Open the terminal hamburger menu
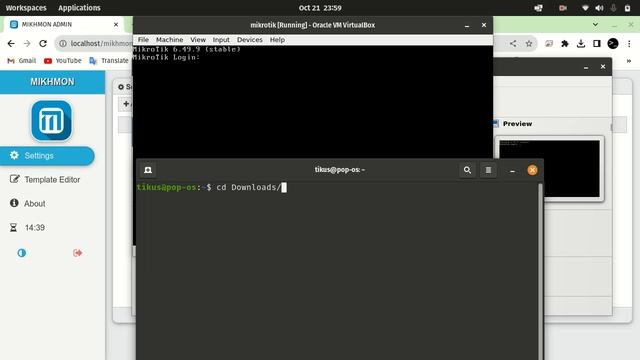This screenshot has height=360, width=640. click(488, 170)
